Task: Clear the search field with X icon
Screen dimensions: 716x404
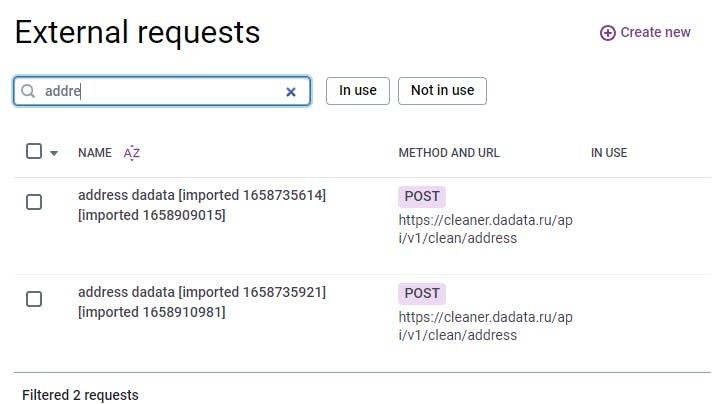Action: tap(291, 91)
